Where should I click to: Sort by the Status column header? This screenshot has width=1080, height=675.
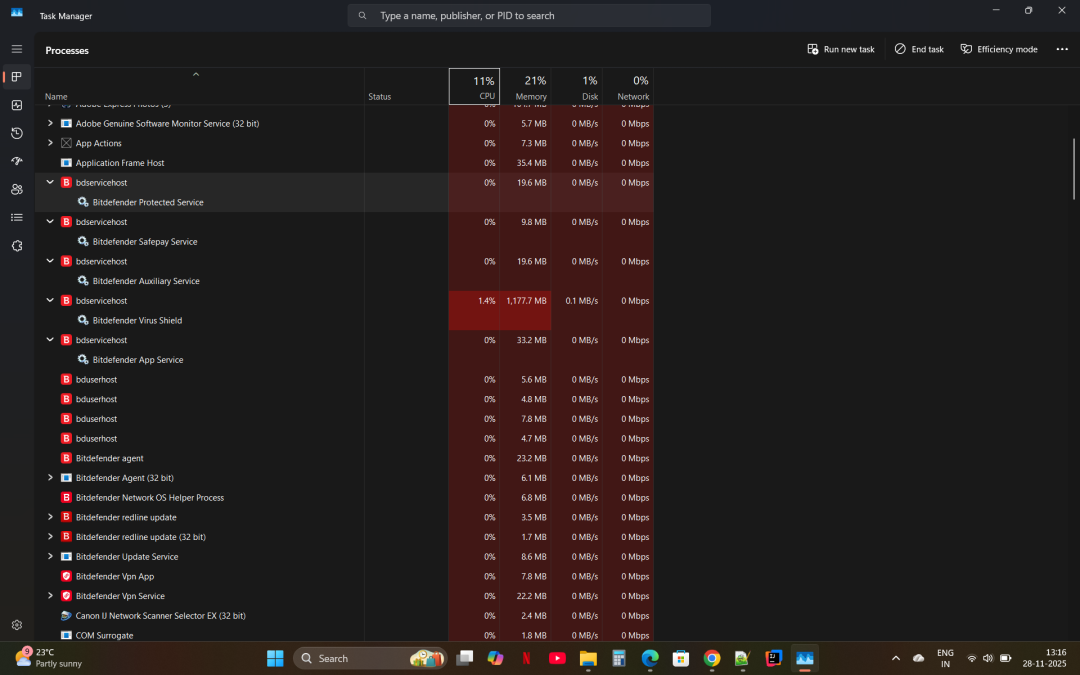(x=406, y=87)
